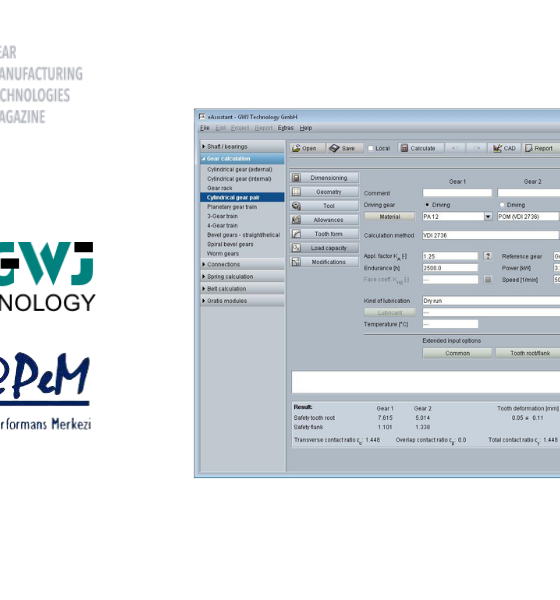Click the Common button

457,353
